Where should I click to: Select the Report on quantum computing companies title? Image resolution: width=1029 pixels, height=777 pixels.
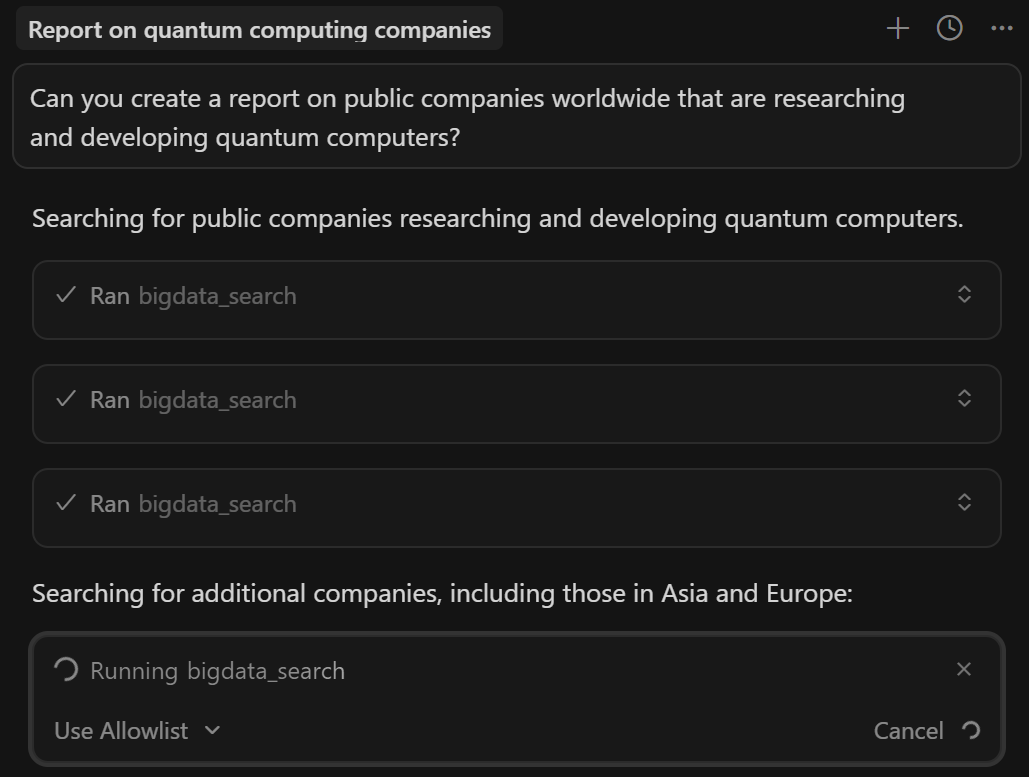pos(260,28)
